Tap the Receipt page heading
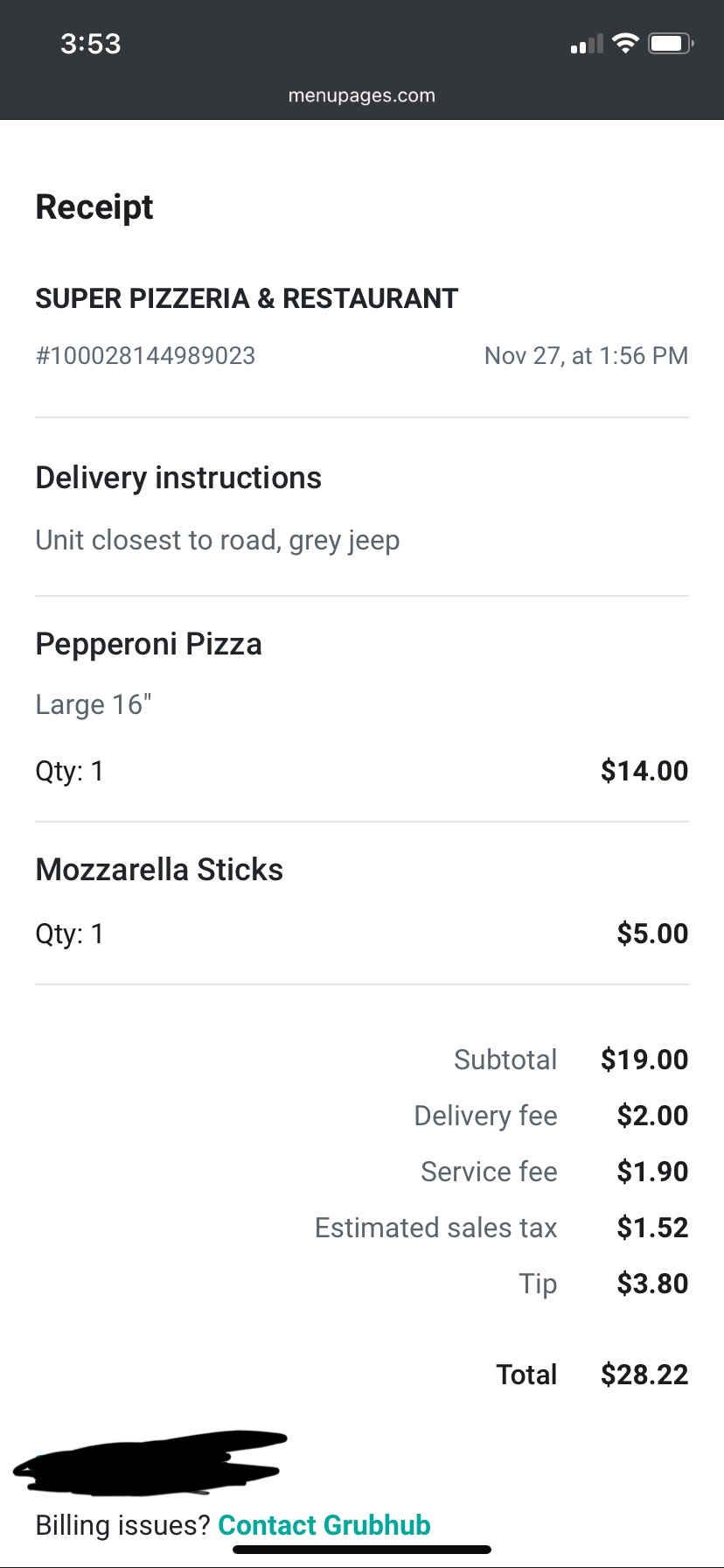Image resolution: width=724 pixels, height=1568 pixels. click(x=94, y=207)
